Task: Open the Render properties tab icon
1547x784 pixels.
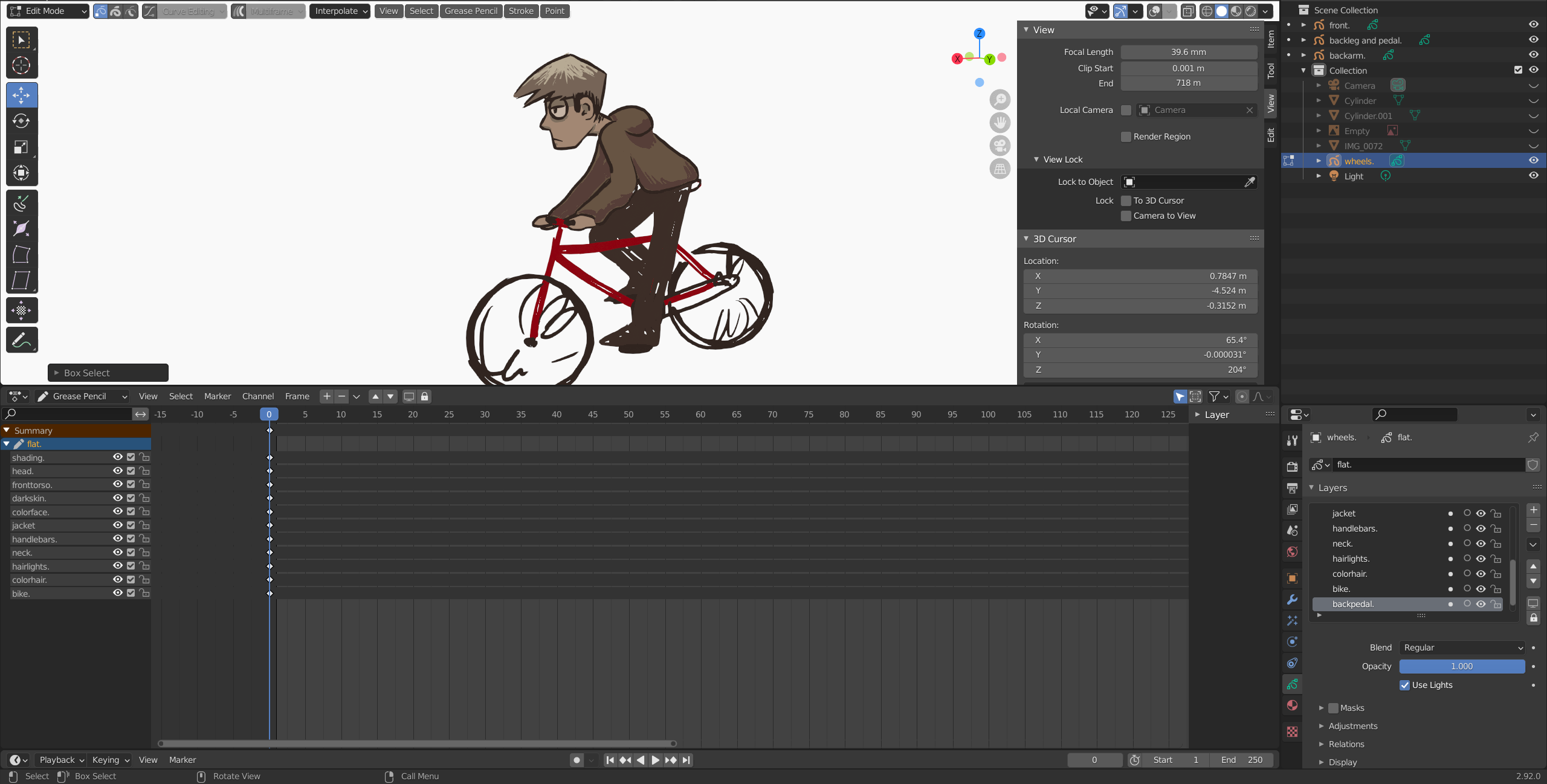Action: pyautogui.click(x=1292, y=466)
